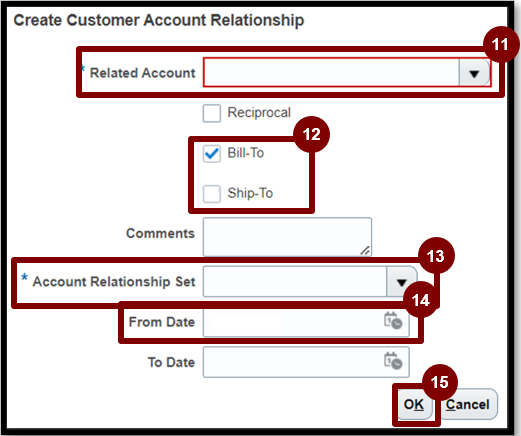Confirm the dialog with OK
This screenshot has width=521, height=436.
point(414,404)
